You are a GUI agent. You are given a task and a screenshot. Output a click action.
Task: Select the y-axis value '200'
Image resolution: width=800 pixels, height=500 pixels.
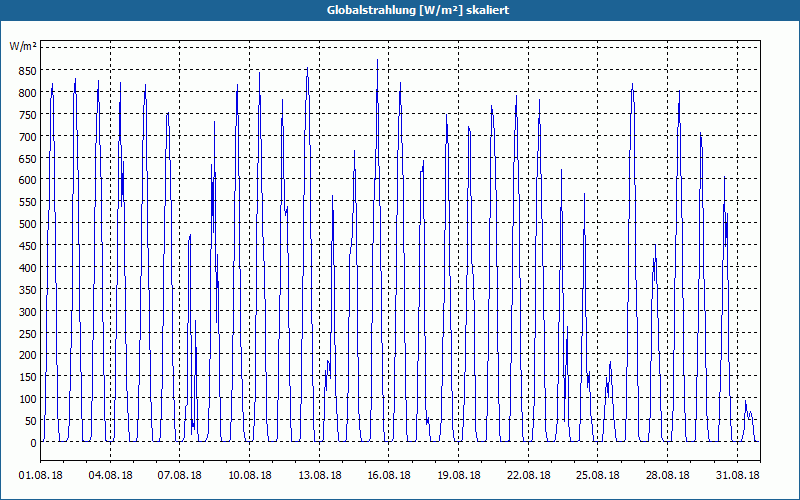tap(28, 355)
